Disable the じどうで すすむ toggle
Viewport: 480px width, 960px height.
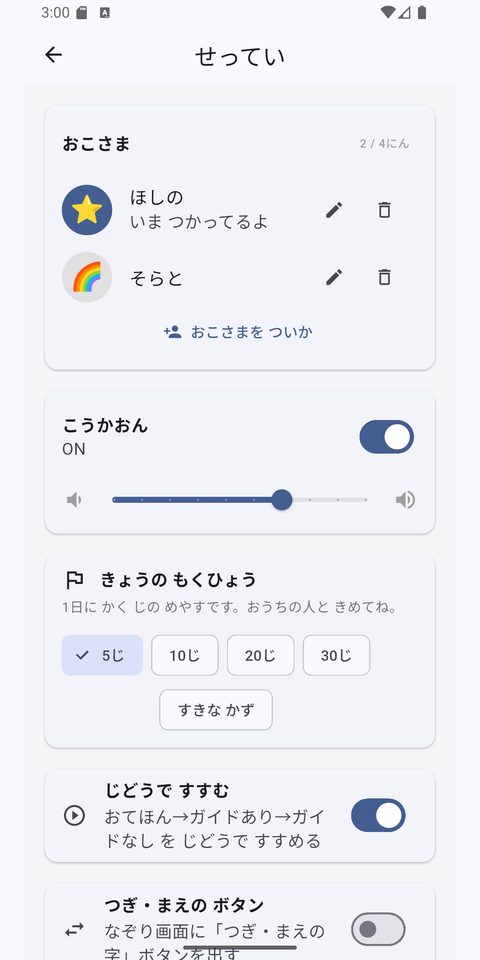(x=378, y=815)
